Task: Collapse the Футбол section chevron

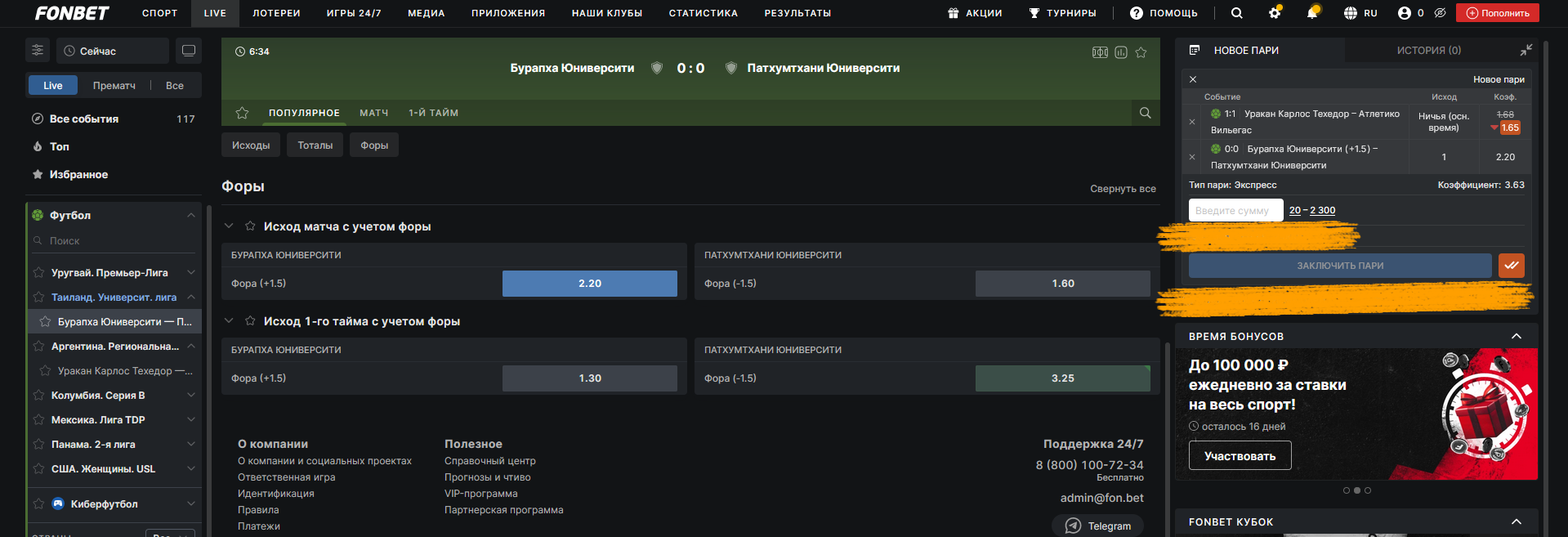Action: [190, 215]
